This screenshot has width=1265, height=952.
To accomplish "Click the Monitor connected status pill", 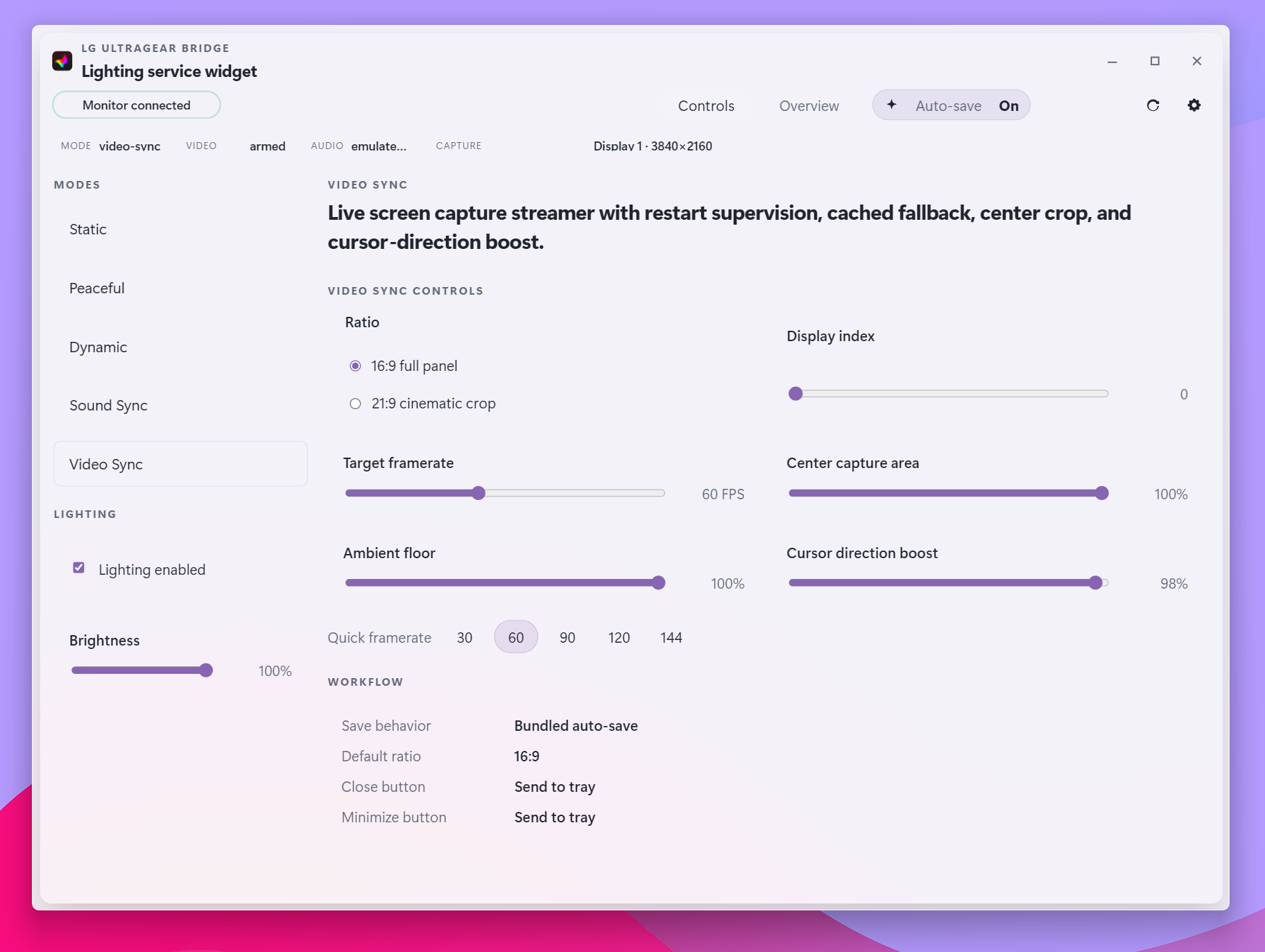I will (137, 105).
